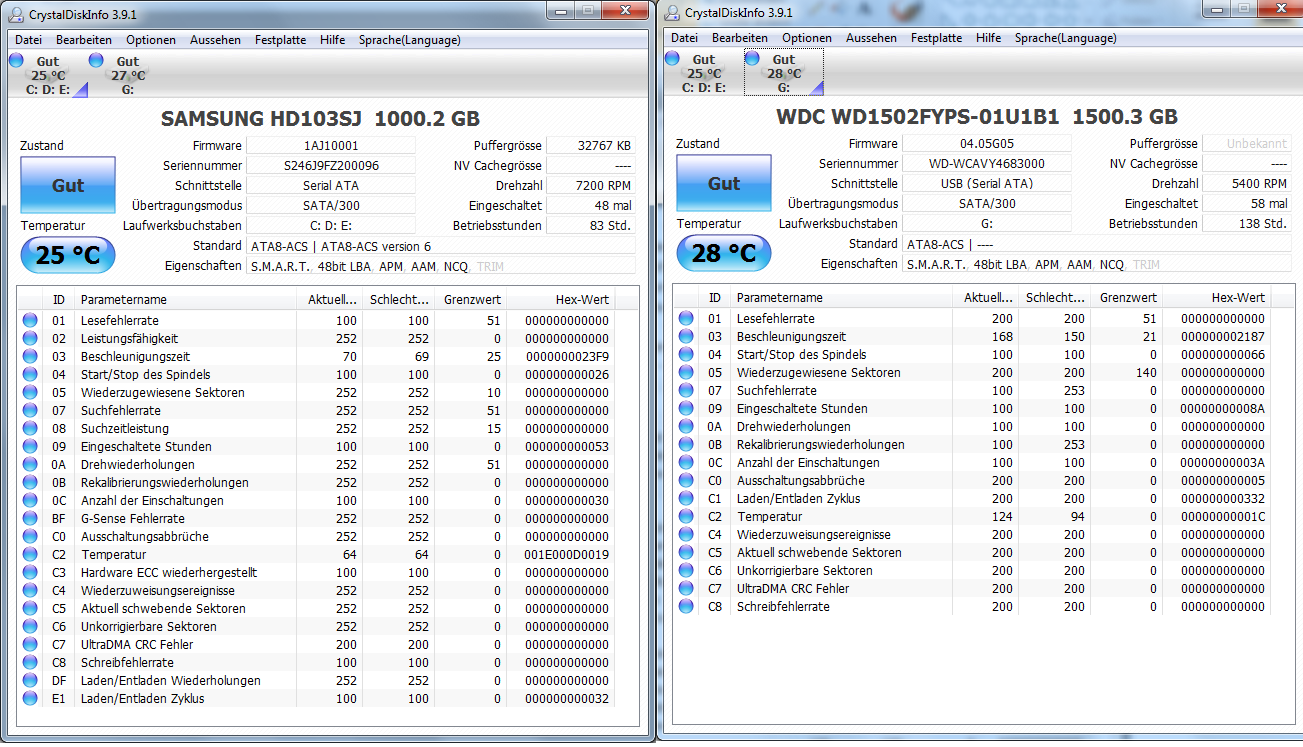This screenshot has width=1303, height=747.
Task: Click Puffergrösse field 32767 KB
Action: (591, 145)
